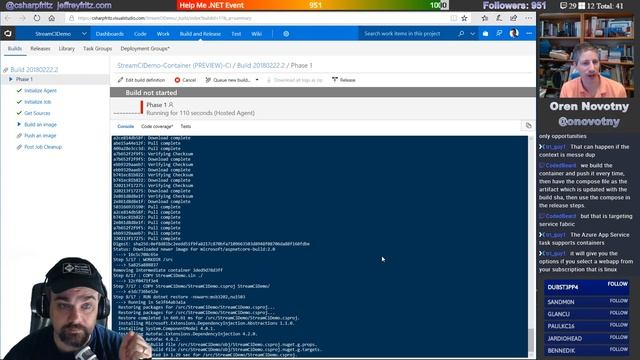Click the padlock icon in address bar

point(71,18)
